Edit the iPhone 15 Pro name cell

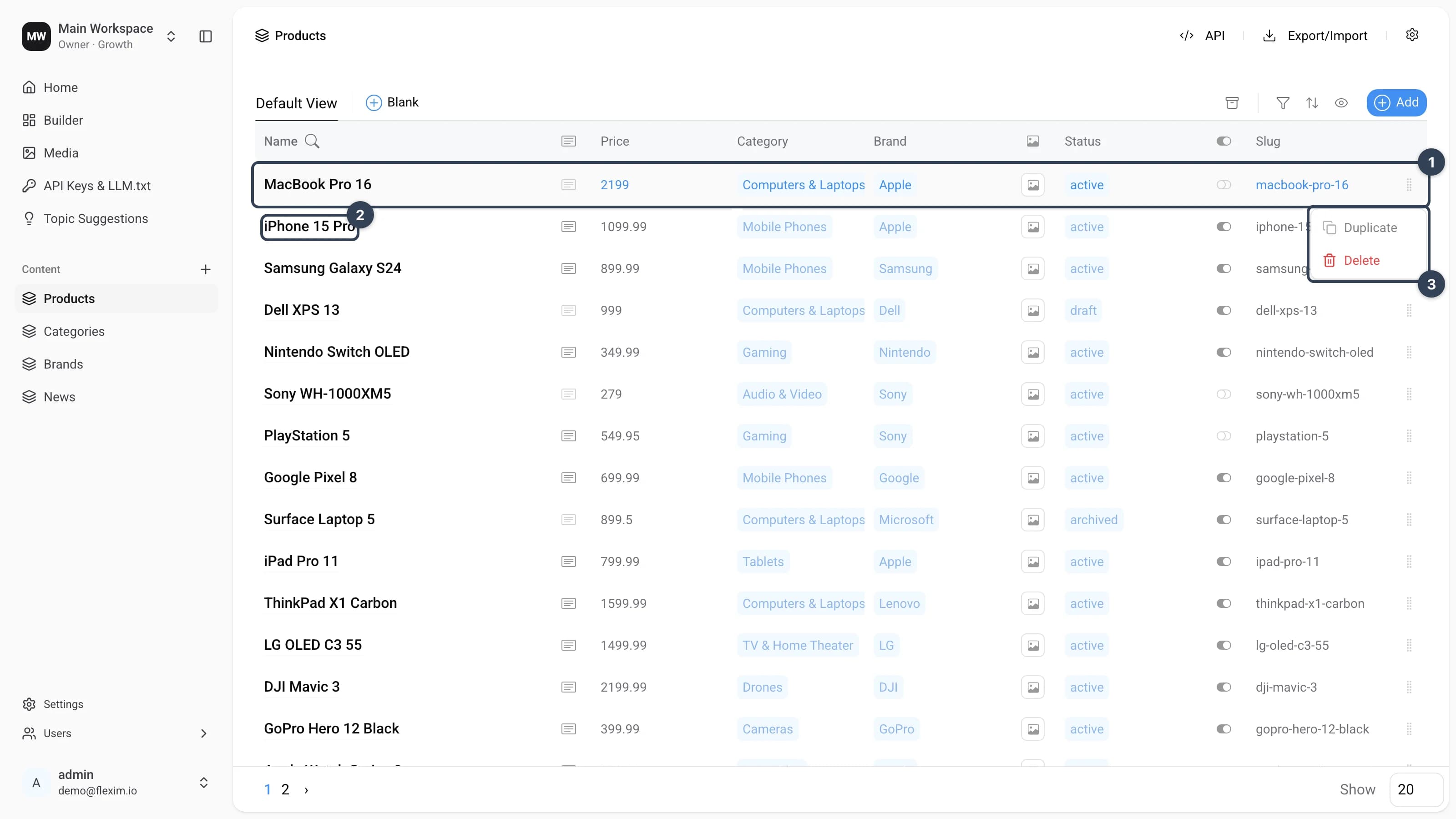click(310, 227)
